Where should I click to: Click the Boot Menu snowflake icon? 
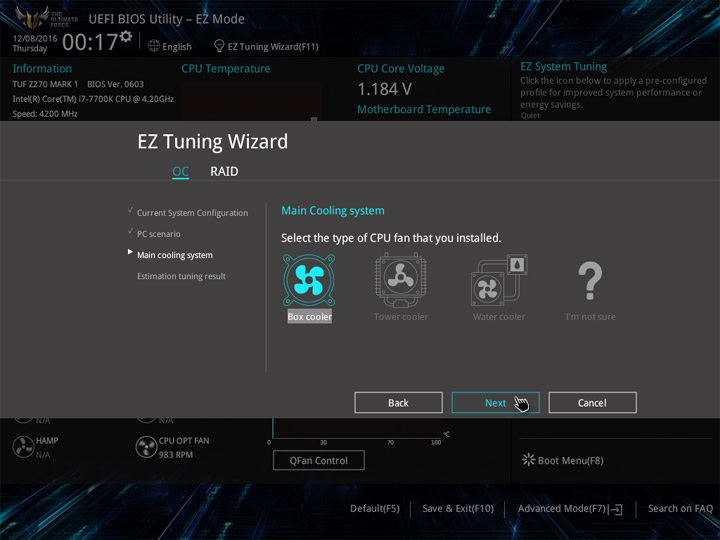point(528,460)
